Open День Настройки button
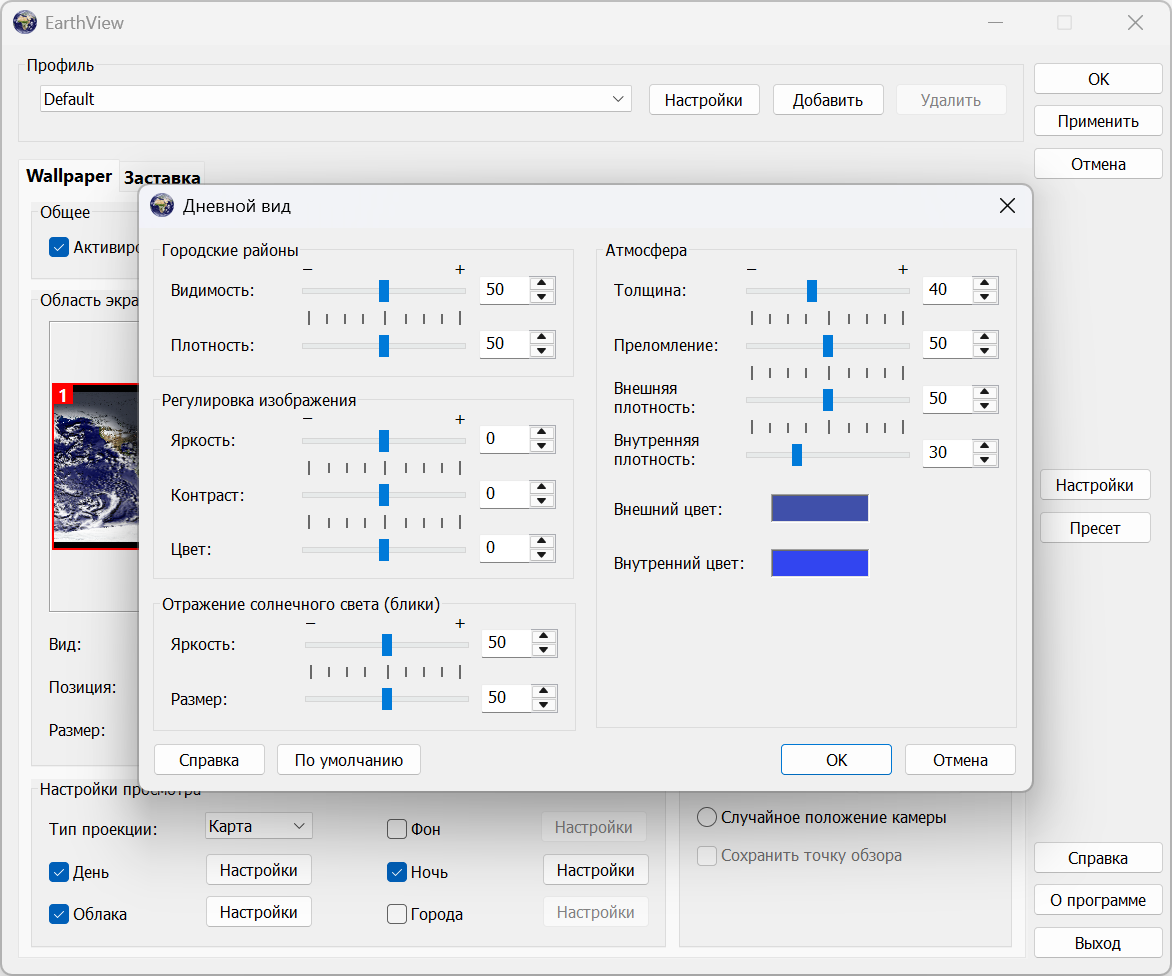The width and height of the screenshot is (1172, 976). tap(259, 870)
